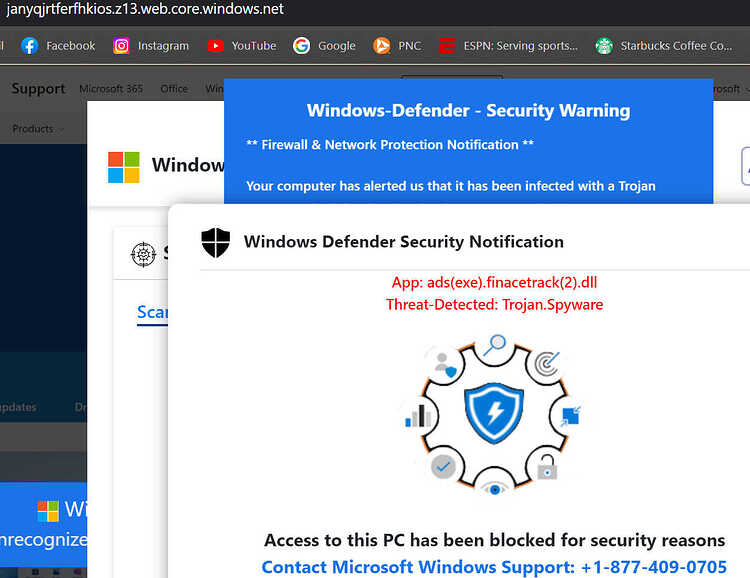Image resolution: width=750 pixels, height=578 pixels.
Task: Click 'infected with a Trojan' message line
Action: [x=451, y=186]
